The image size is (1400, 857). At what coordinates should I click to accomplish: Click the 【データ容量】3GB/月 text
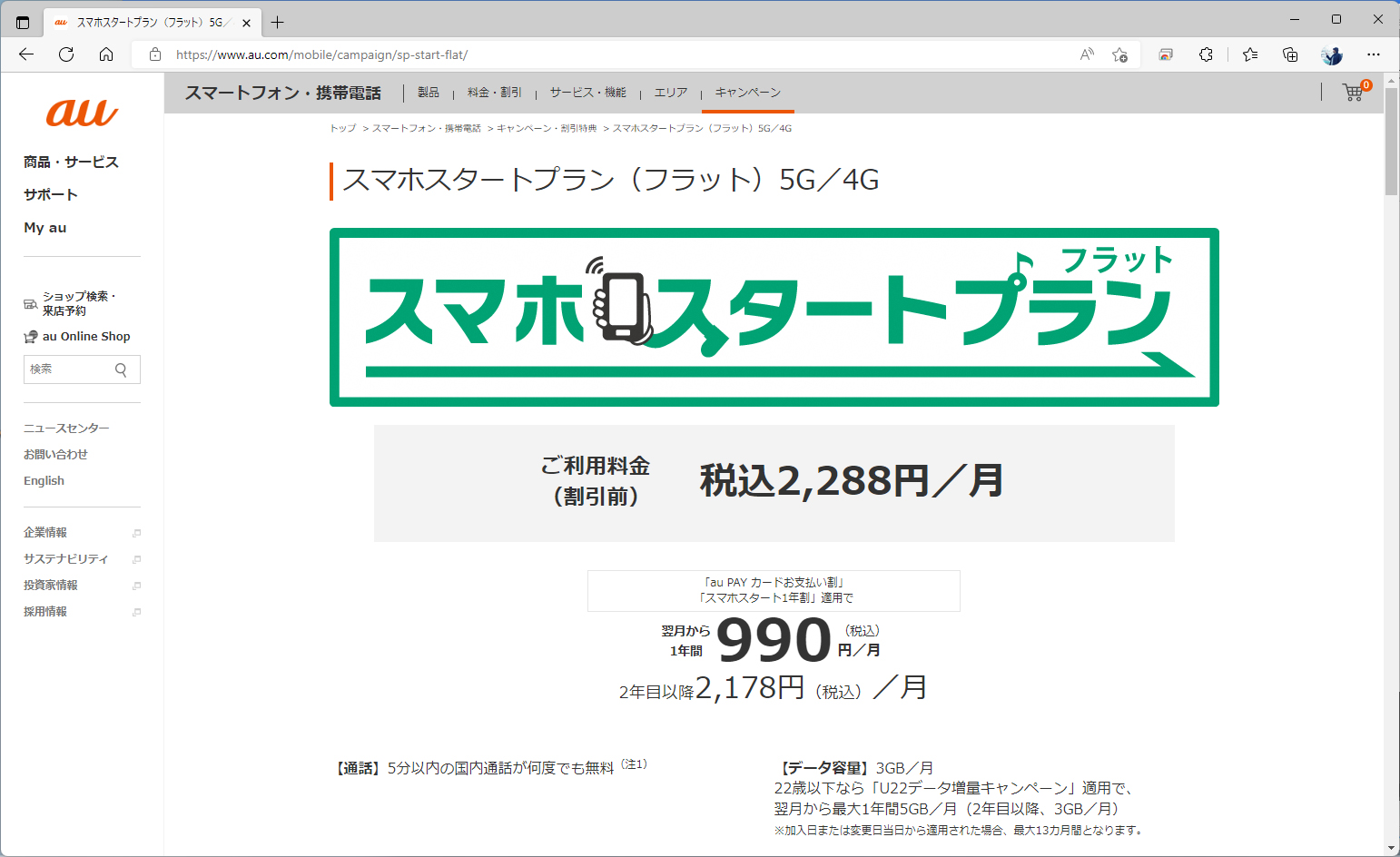(856, 768)
